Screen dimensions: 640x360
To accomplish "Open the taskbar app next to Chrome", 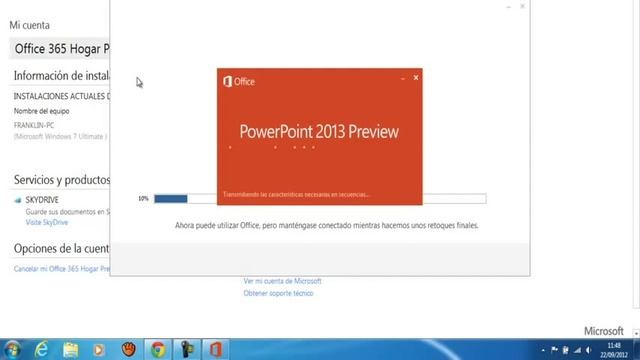I will pyautogui.click(x=187, y=350).
